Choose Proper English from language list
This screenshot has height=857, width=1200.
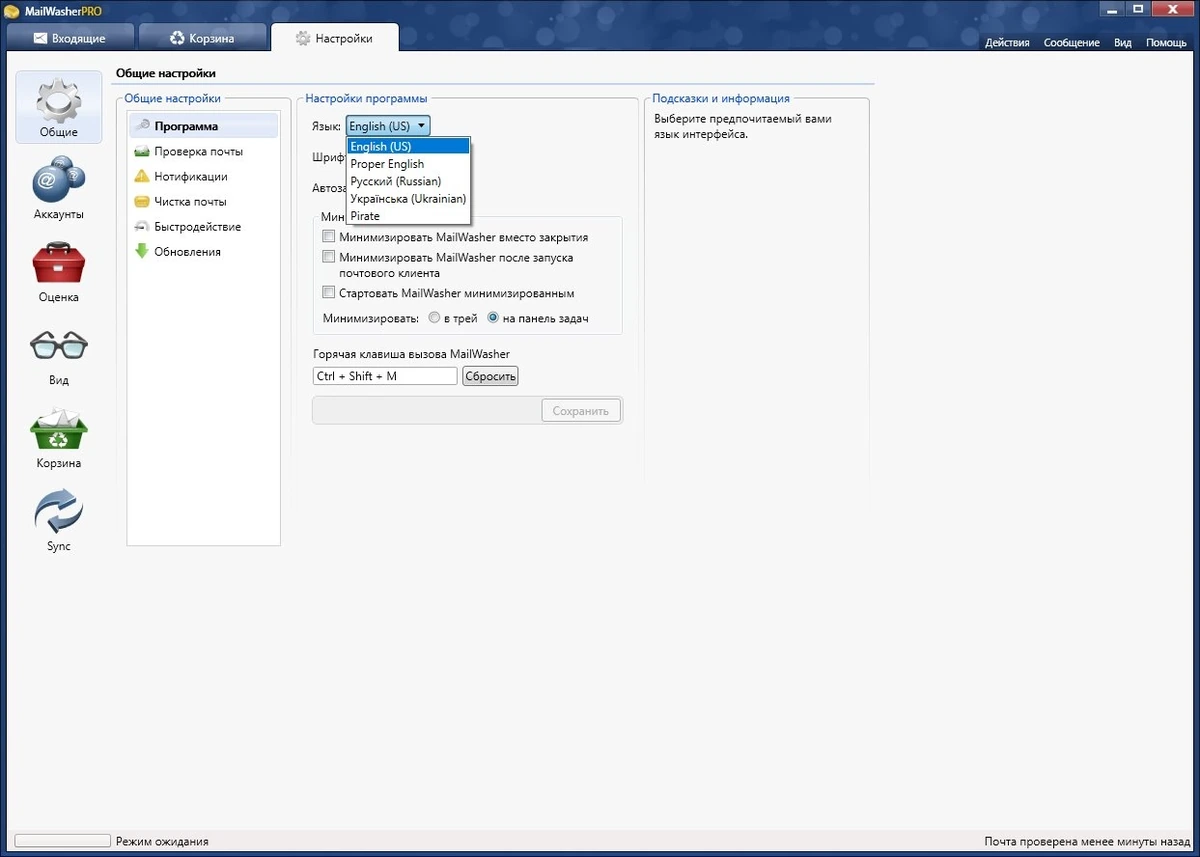[x=408, y=164]
